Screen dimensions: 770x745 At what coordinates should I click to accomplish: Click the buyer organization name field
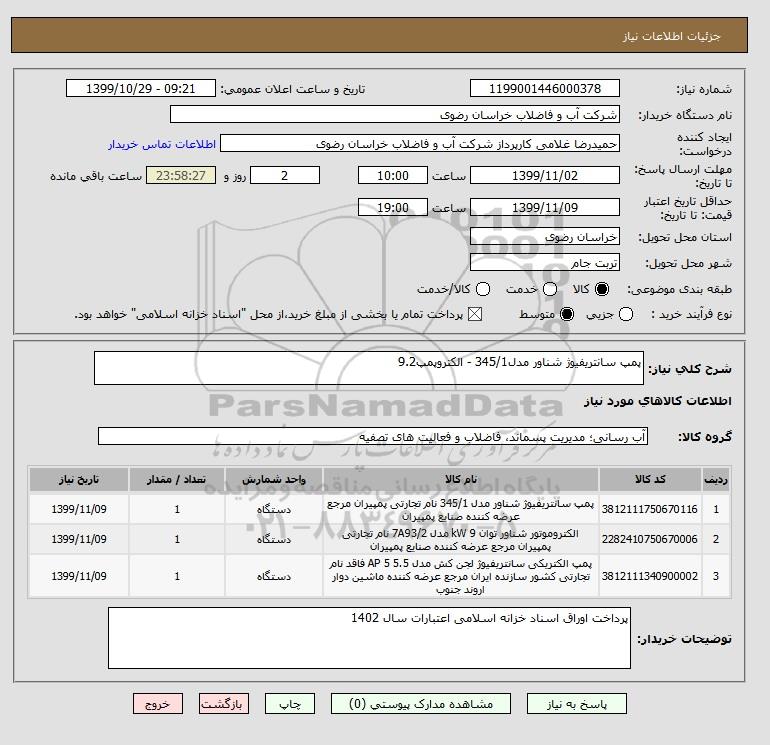pos(395,114)
